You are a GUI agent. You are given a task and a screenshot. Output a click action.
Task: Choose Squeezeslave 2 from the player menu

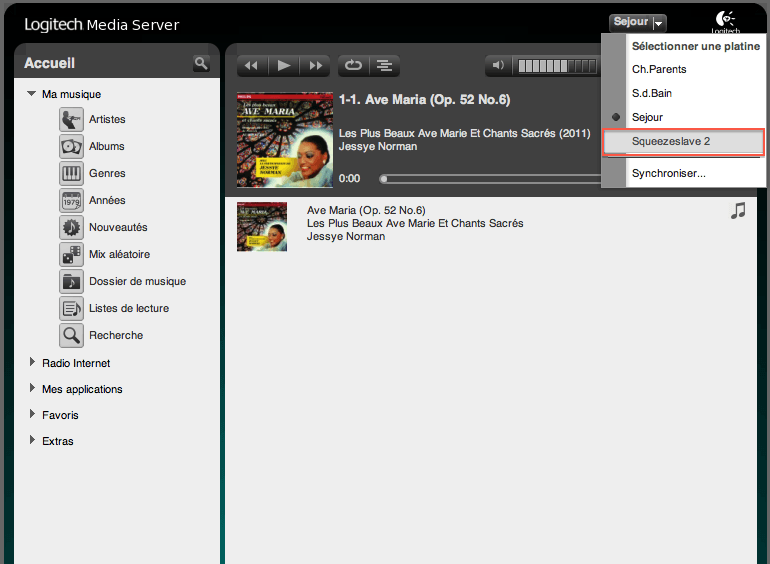point(683,141)
